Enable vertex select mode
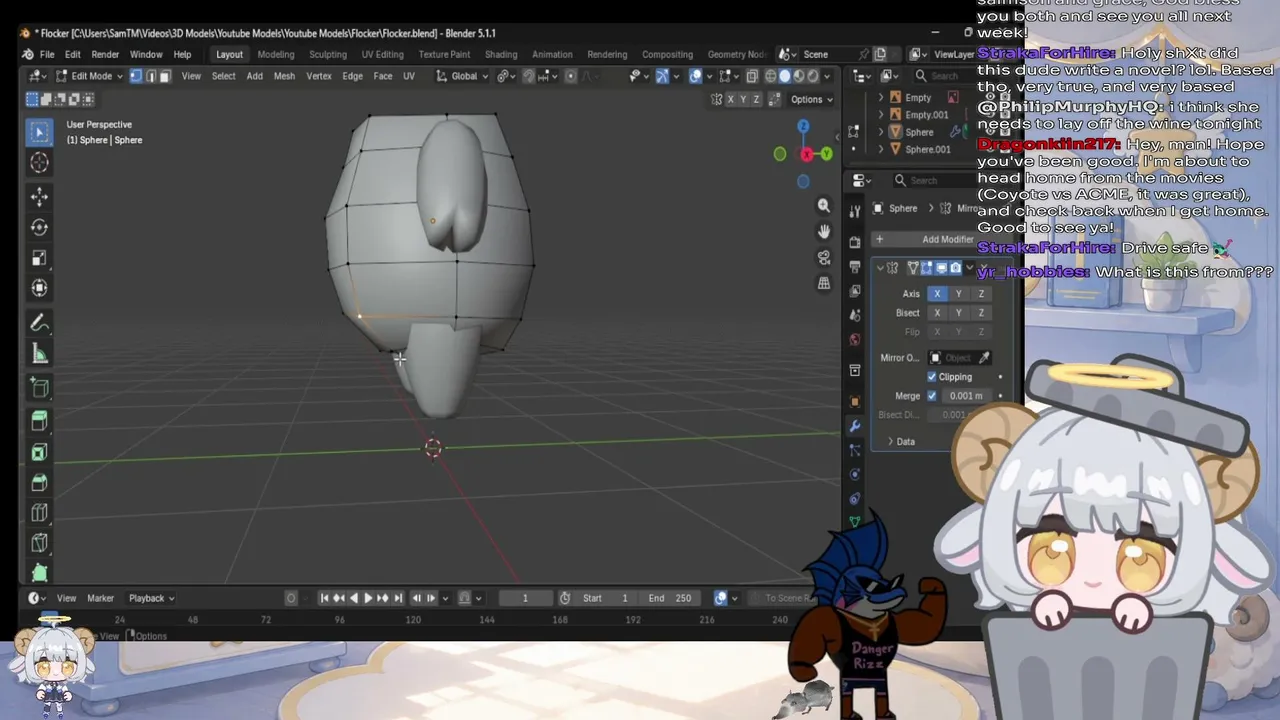This screenshot has height=720, width=1280. click(136, 76)
